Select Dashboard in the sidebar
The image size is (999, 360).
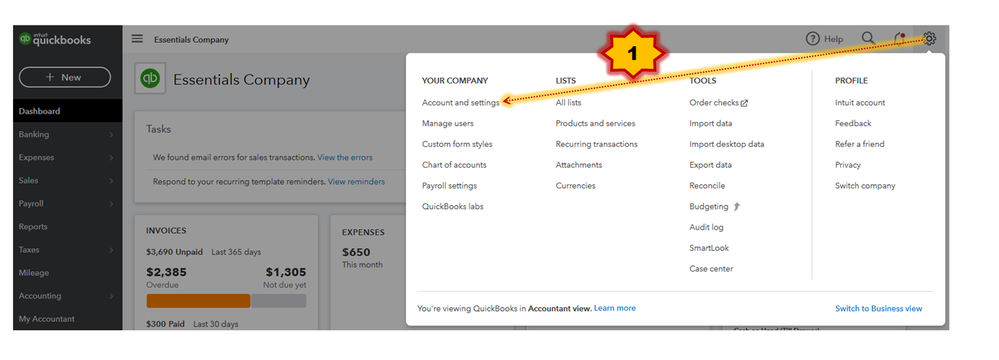[x=68, y=111]
